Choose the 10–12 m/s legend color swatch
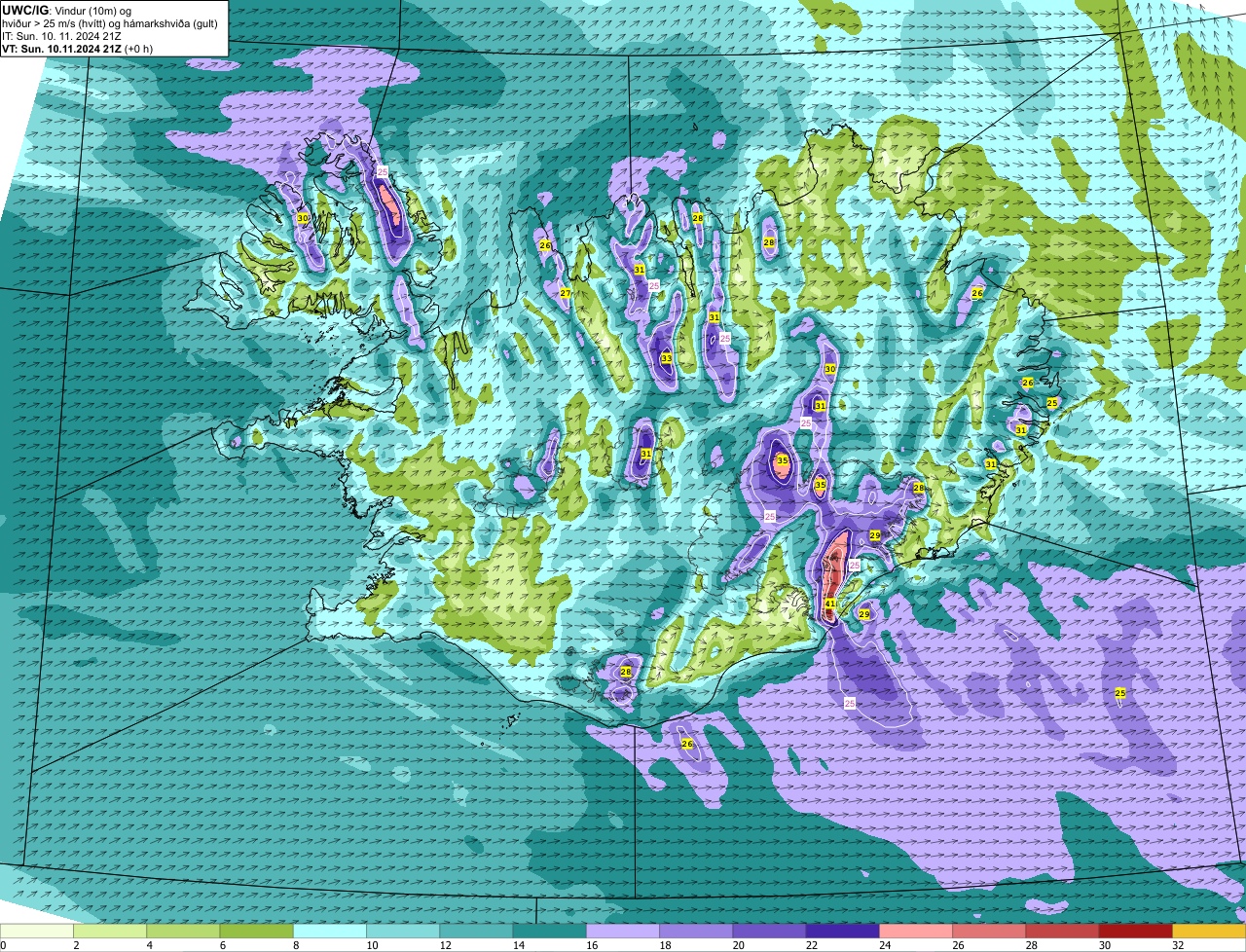1246x952 pixels. tap(403, 931)
